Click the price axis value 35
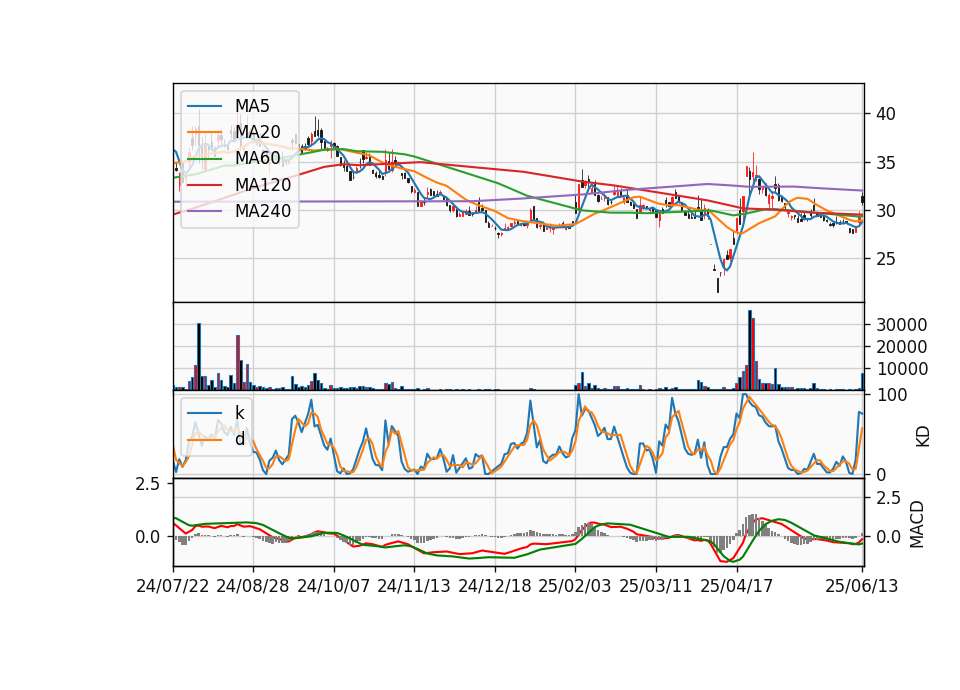The height and width of the screenshot is (690, 960). click(885, 163)
